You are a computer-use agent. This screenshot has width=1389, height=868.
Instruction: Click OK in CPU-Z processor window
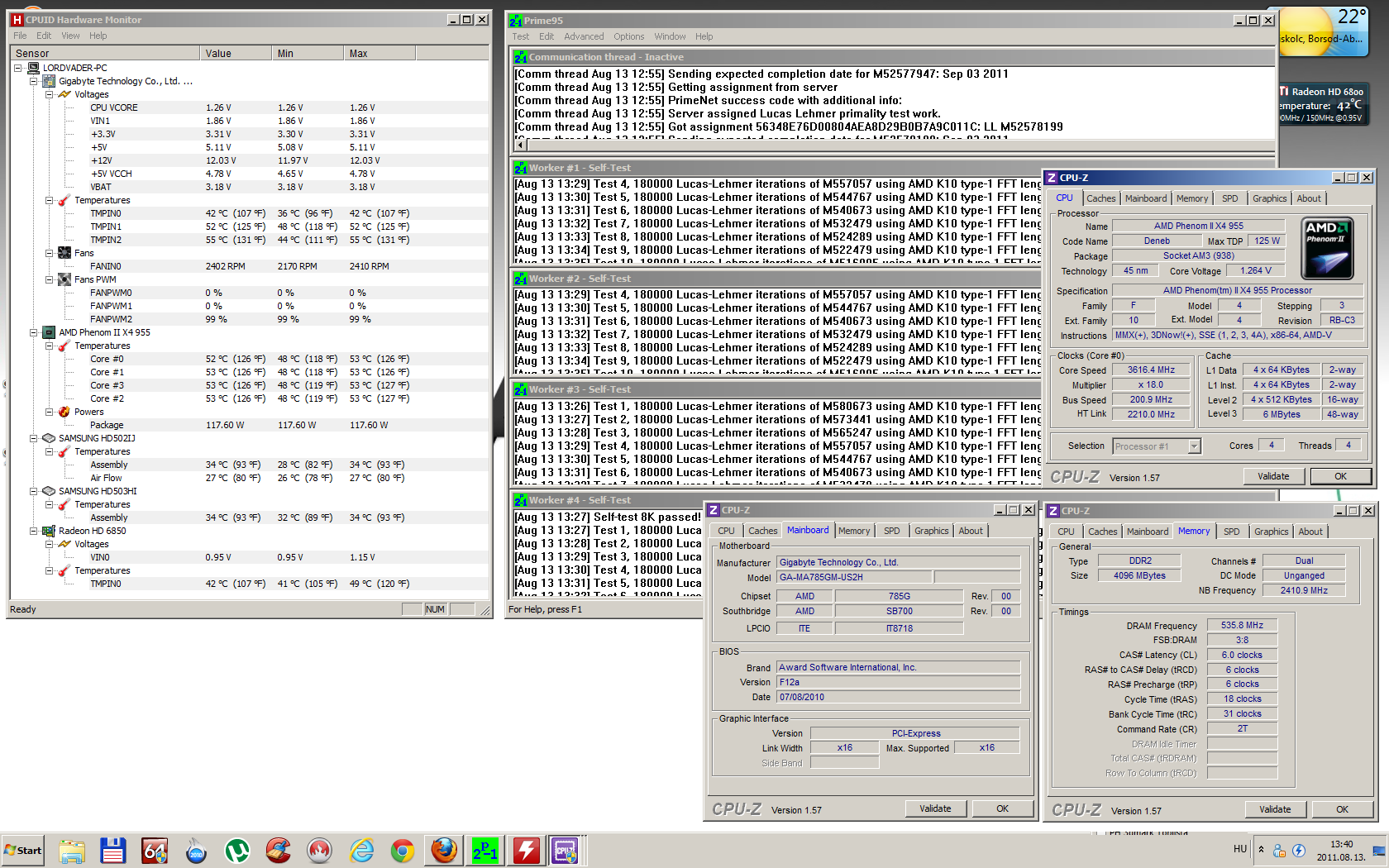pos(1340,476)
